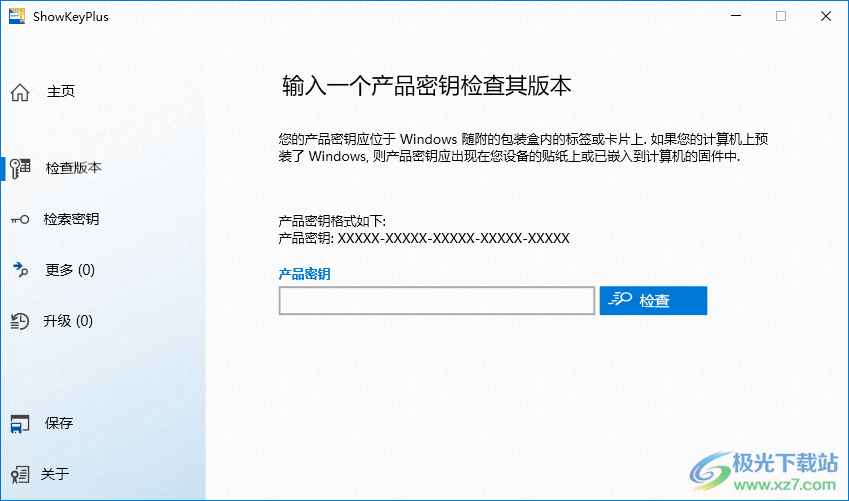Maximize the ShowKeyPlus window
The height and width of the screenshot is (501, 849).
pos(781,16)
